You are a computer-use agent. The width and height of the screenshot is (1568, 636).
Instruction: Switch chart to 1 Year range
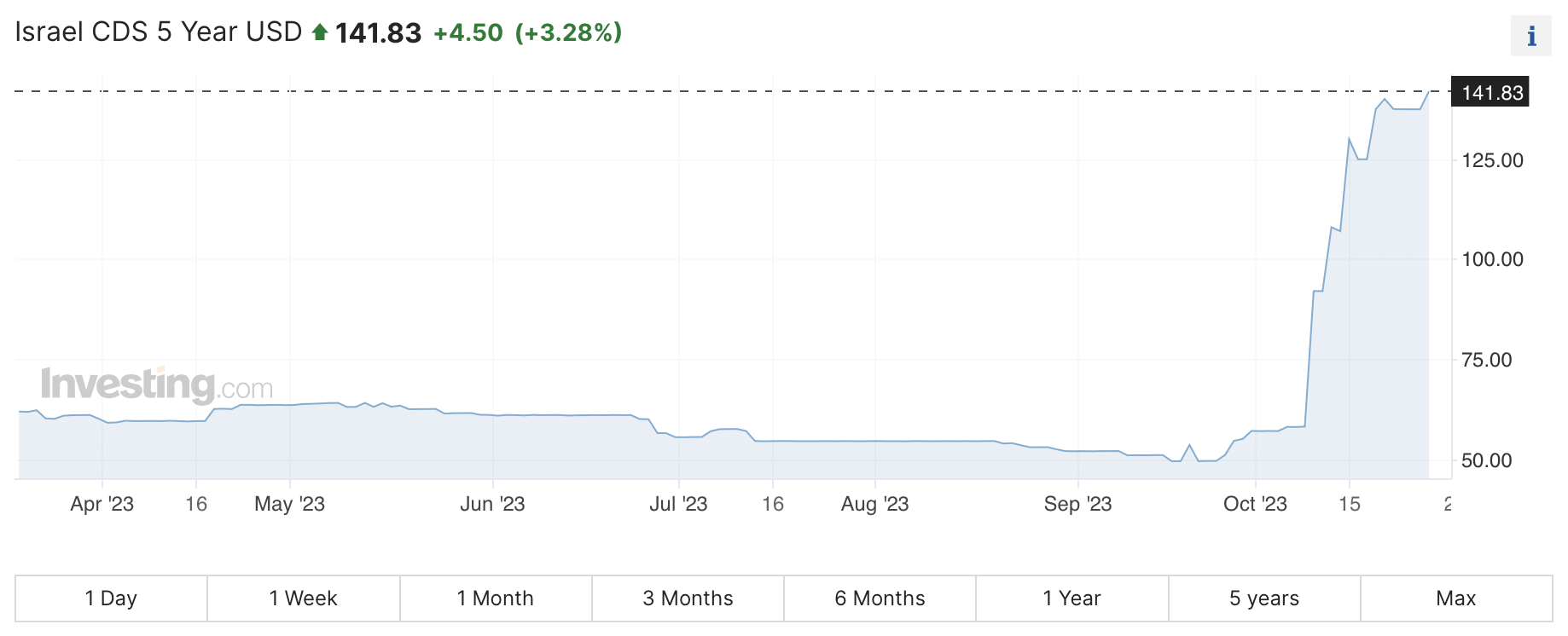point(1071,598)
